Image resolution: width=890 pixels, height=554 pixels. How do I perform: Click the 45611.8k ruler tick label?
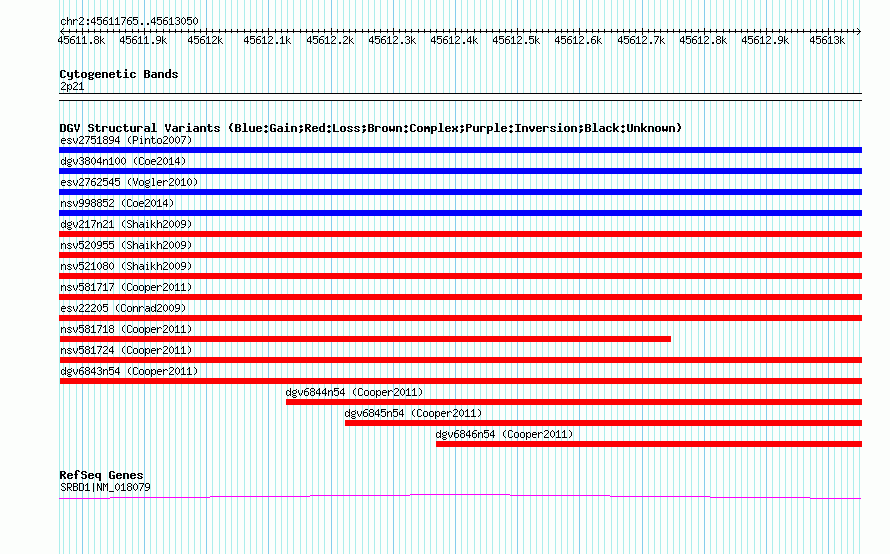pos(81,40)
